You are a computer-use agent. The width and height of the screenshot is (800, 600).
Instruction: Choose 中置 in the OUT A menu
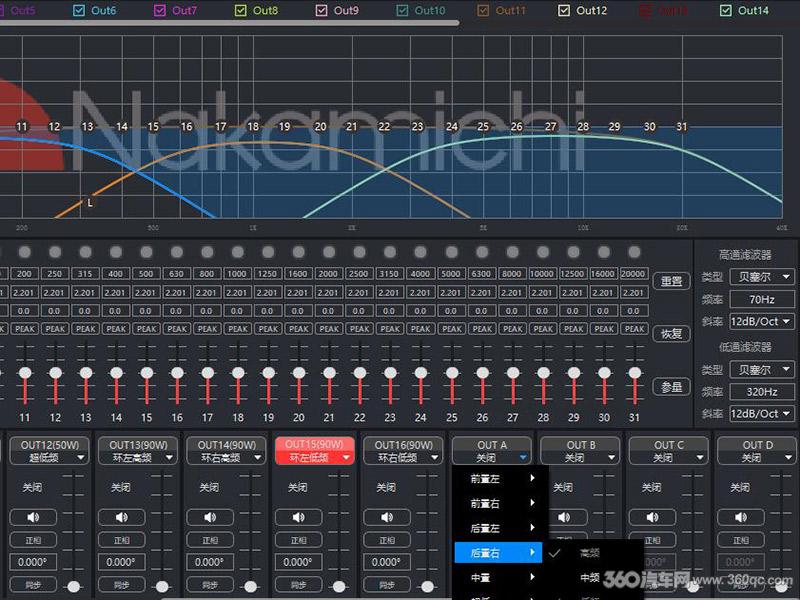(x=498, y=577)
